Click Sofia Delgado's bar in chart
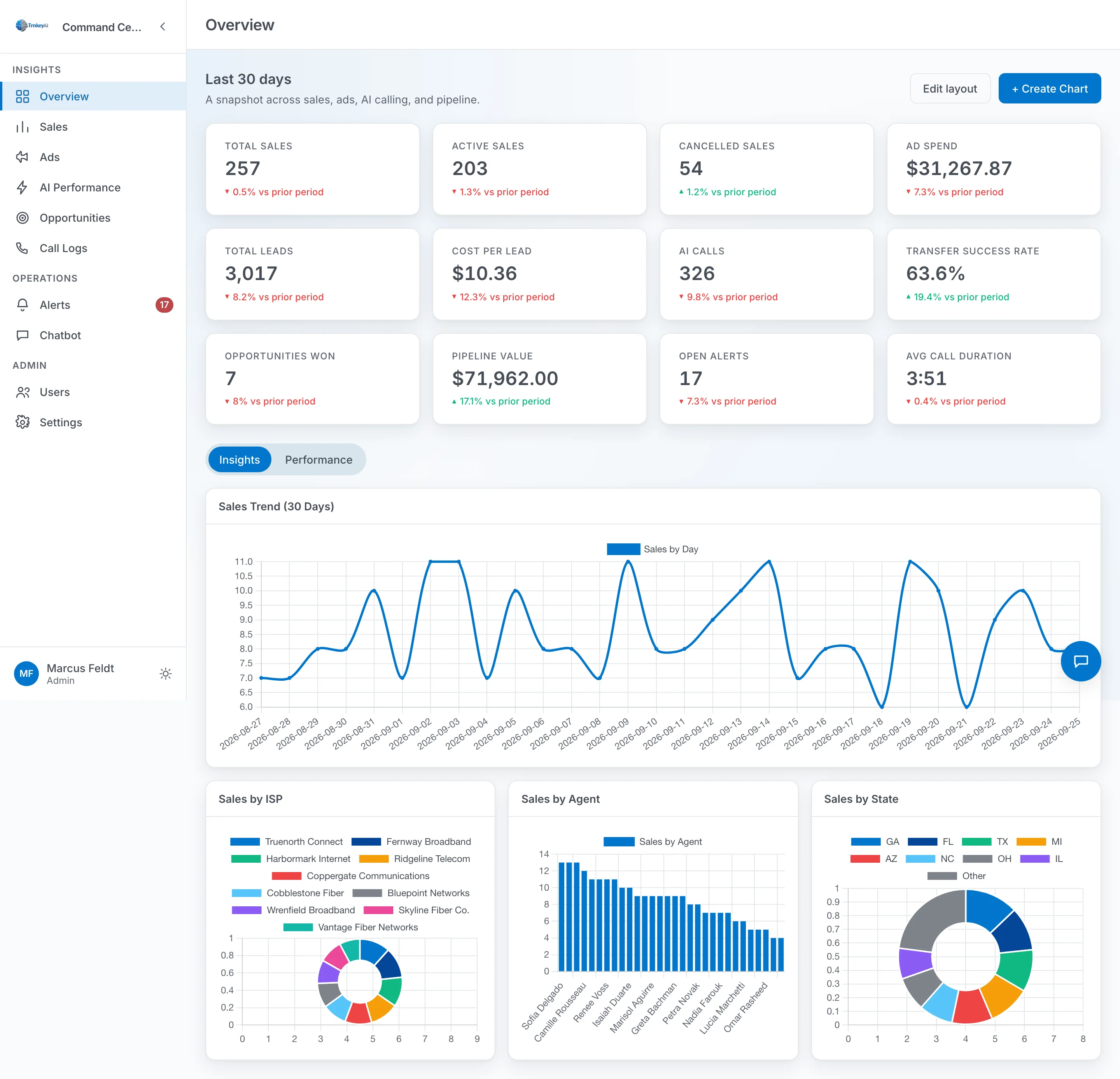 pos(562,917)
